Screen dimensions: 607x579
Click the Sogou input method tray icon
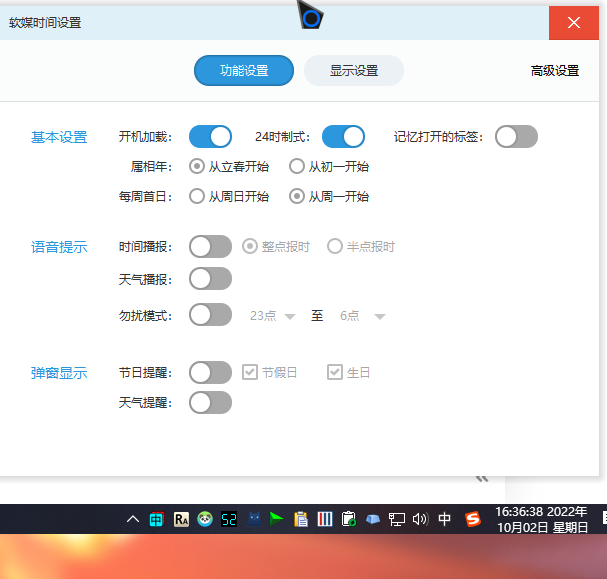coord(470,519)
